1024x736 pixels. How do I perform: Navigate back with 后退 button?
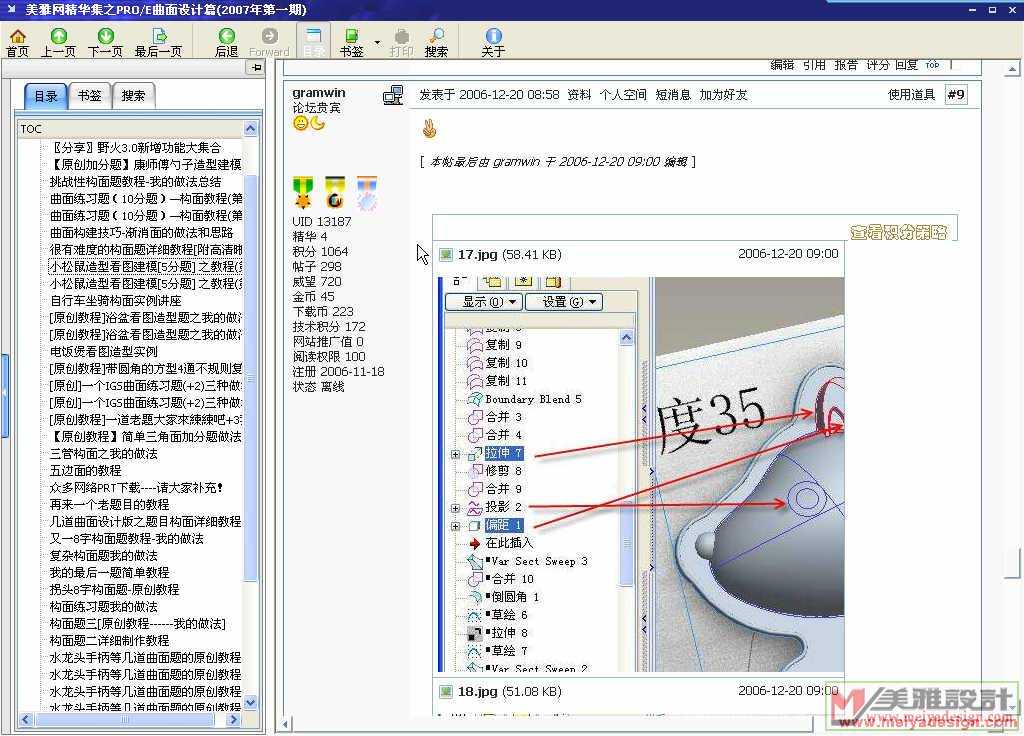tap(227, 42)
